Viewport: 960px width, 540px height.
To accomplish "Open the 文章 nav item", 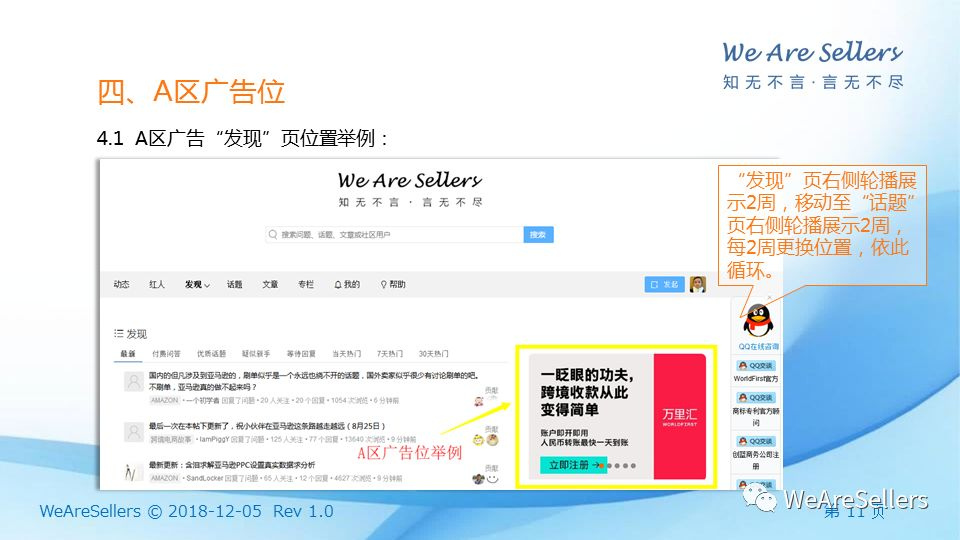I will pos(270,285).
